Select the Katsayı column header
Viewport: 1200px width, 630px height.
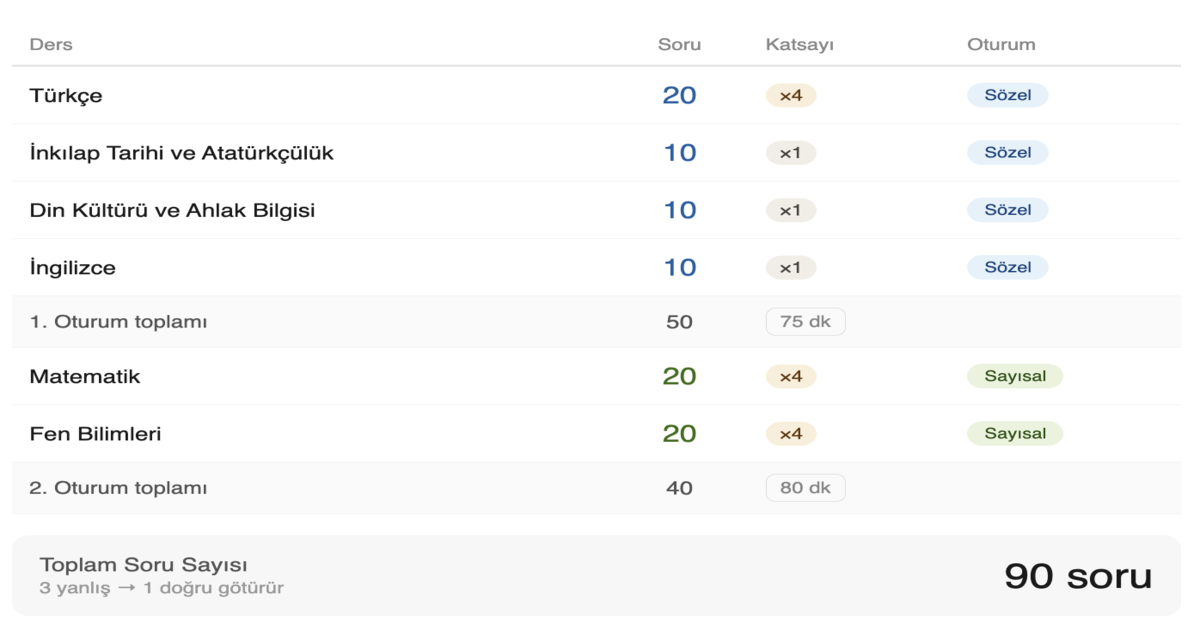[800, 45]
